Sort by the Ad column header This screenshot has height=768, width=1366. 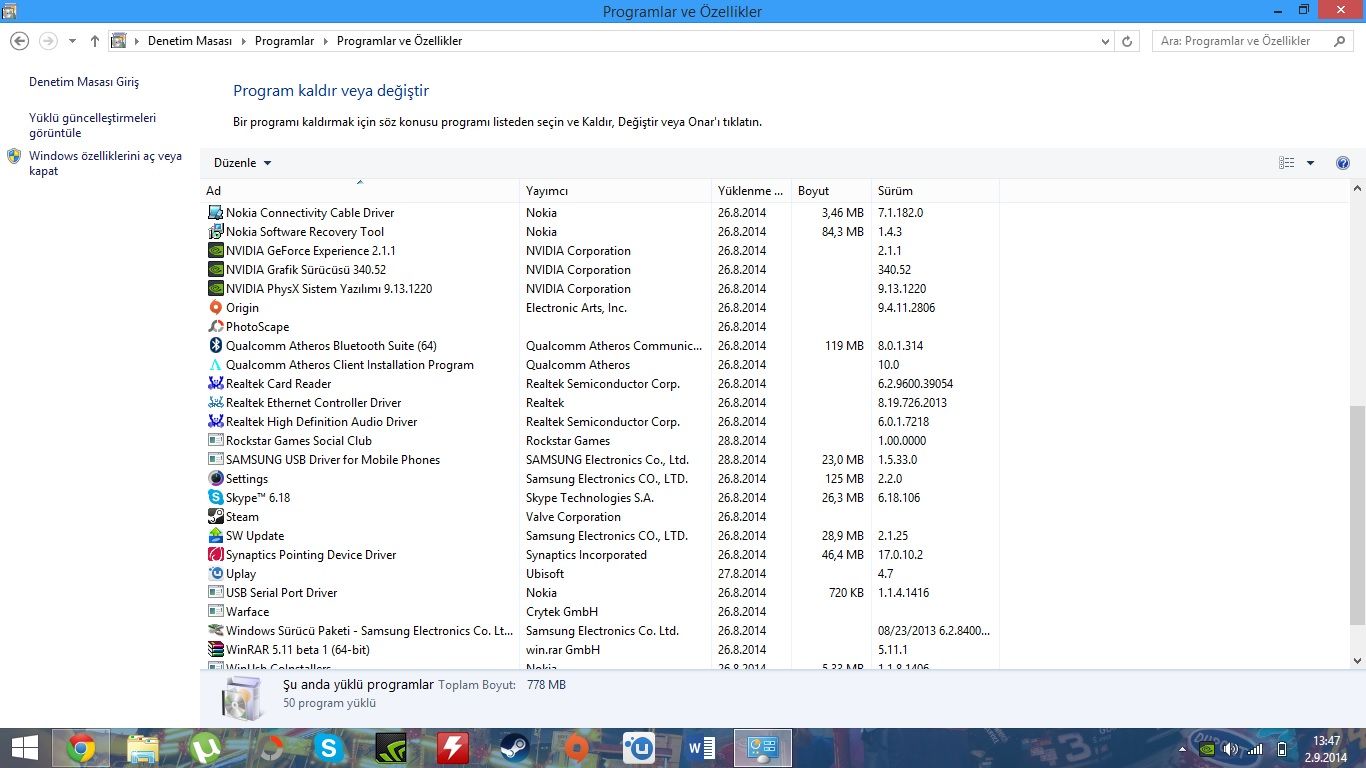tap(360, 191)
